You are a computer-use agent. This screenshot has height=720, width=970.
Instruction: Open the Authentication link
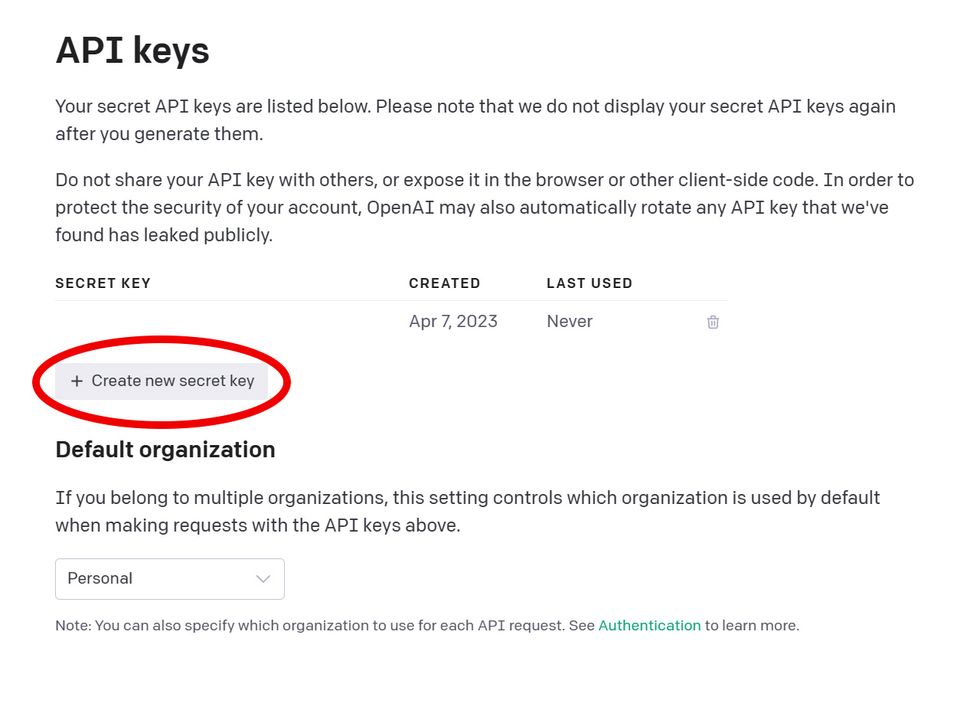(x=649, y=626)
